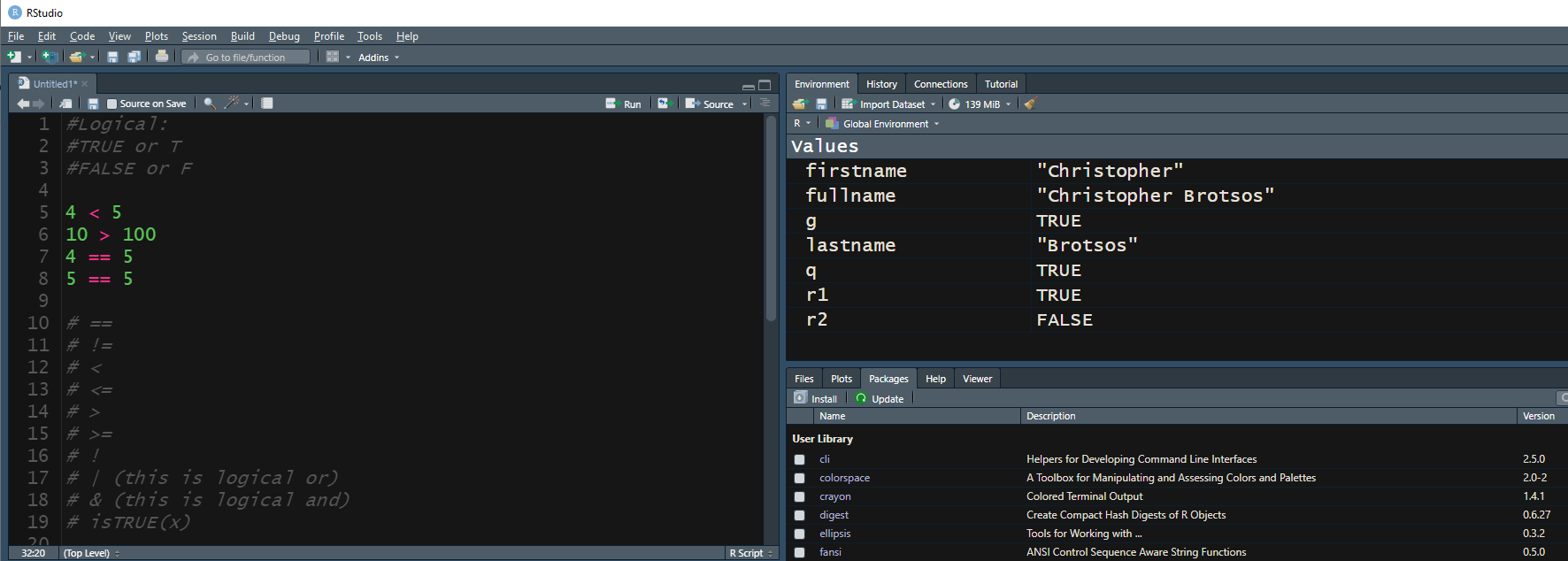Tick the colorspace package checkbox
Screen dimensions: 1568x561
[800, 478]
